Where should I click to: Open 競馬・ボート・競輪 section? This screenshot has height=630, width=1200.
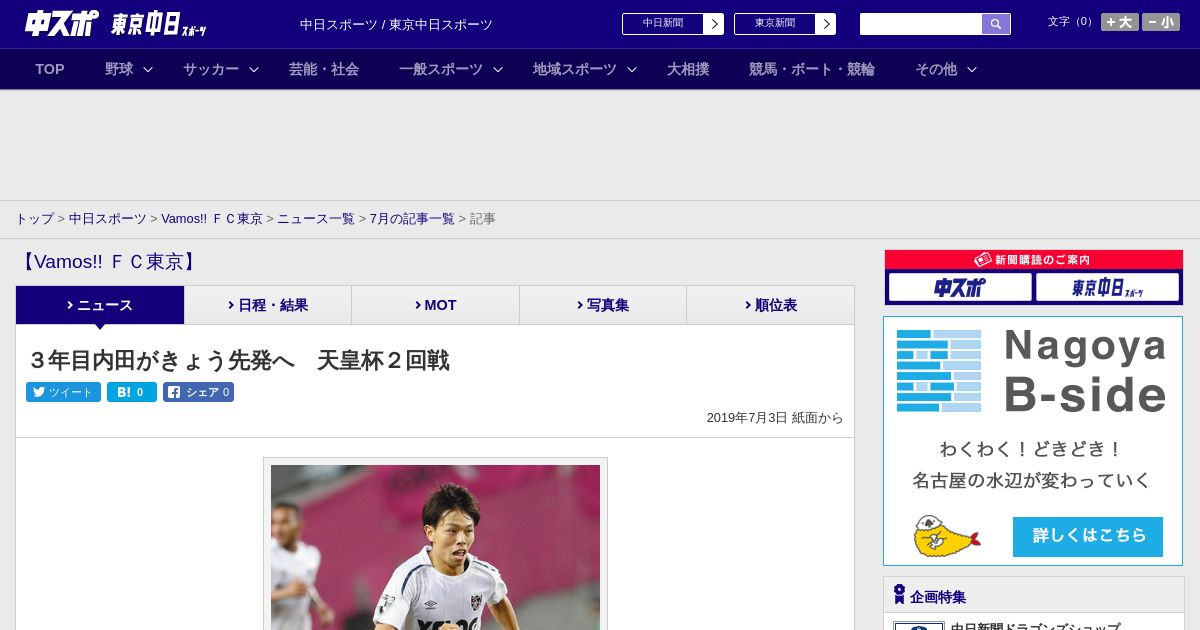tap(812, 69)
